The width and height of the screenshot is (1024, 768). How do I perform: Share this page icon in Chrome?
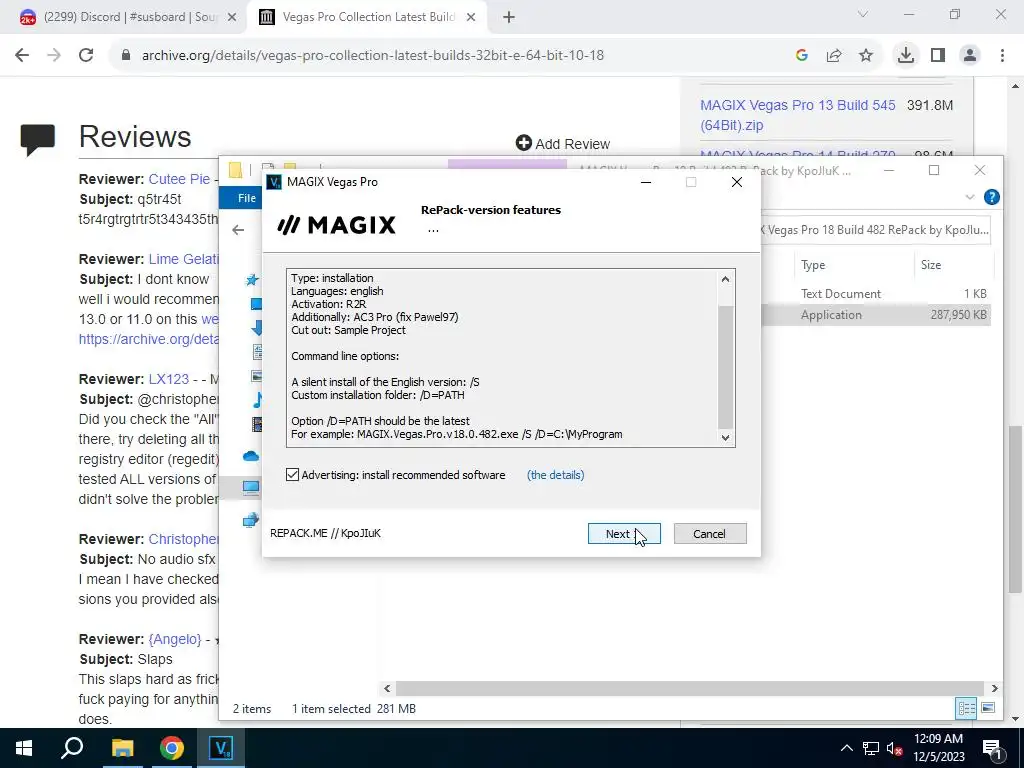834,56
